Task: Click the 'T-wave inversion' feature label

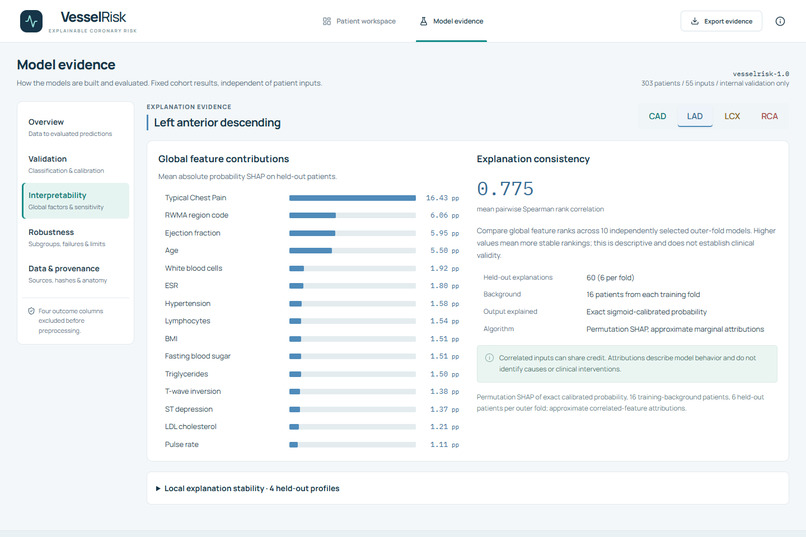Action: pyautogui.click(x=193, y=392)
